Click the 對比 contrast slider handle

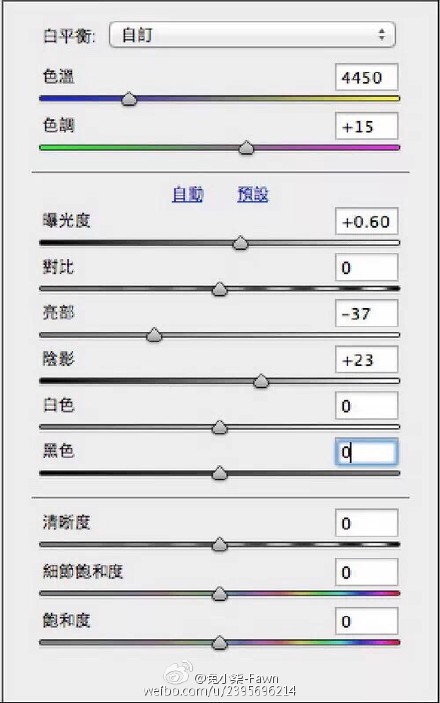point(219,289)
